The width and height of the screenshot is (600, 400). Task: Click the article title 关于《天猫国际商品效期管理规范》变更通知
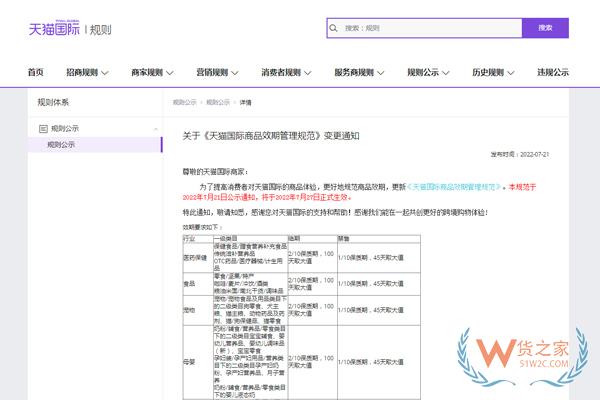[271, 136]
